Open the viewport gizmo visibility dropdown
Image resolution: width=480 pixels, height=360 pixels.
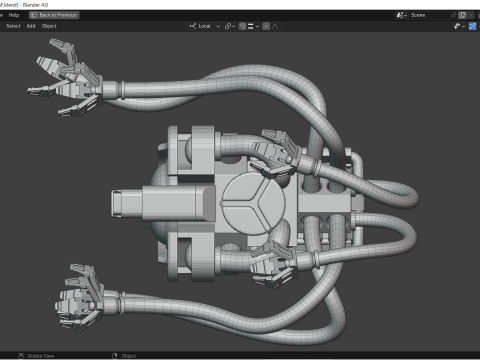click(x=459, y=26)
